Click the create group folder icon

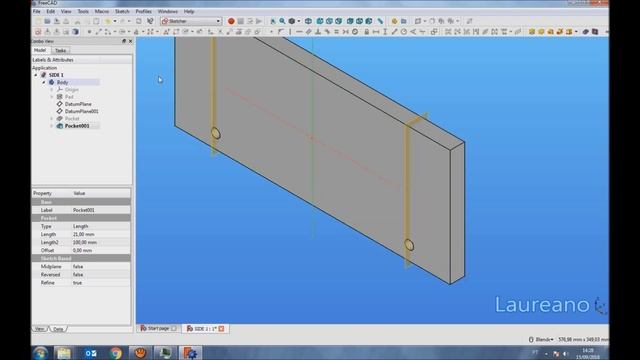tap(404, 21)
